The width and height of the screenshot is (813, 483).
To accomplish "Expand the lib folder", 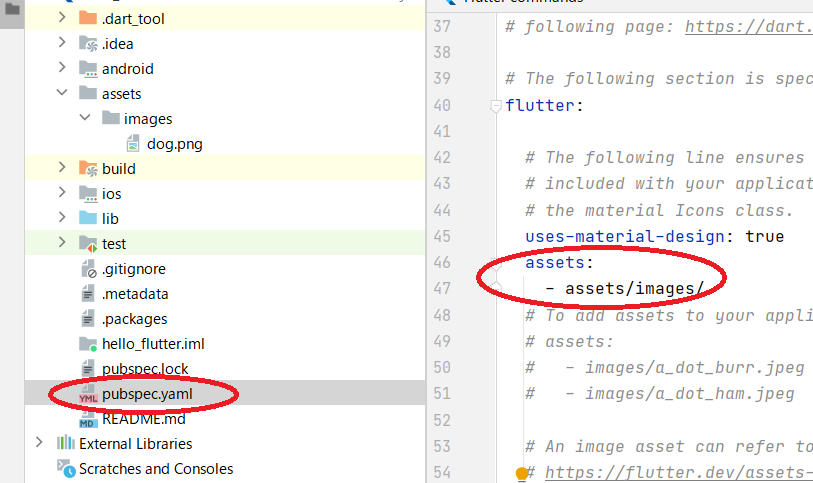I will (62, 217).
